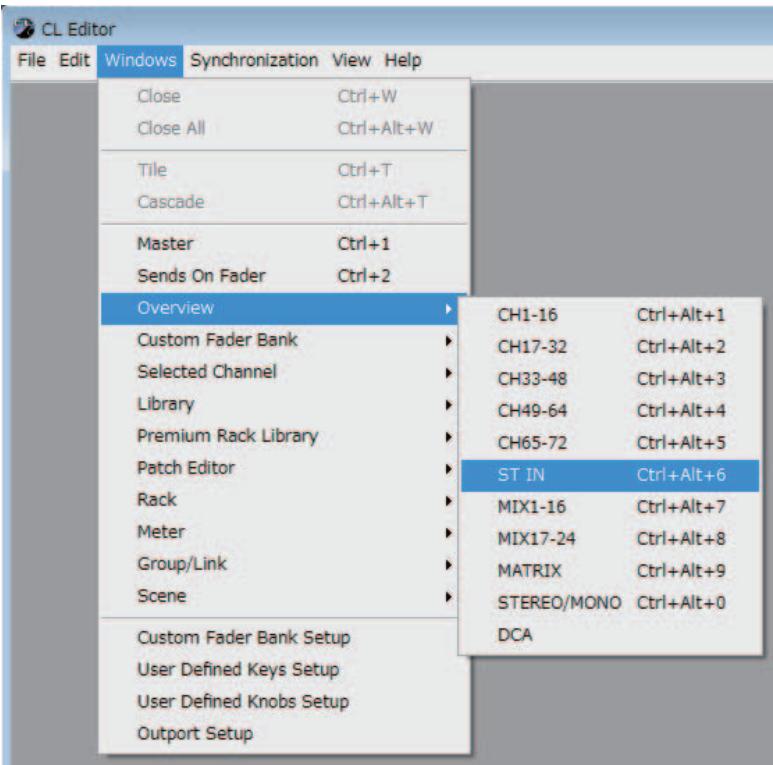Open User Defined Knobs Setup
Viewport: 773px width, 765px height.
tap(284, 701)
